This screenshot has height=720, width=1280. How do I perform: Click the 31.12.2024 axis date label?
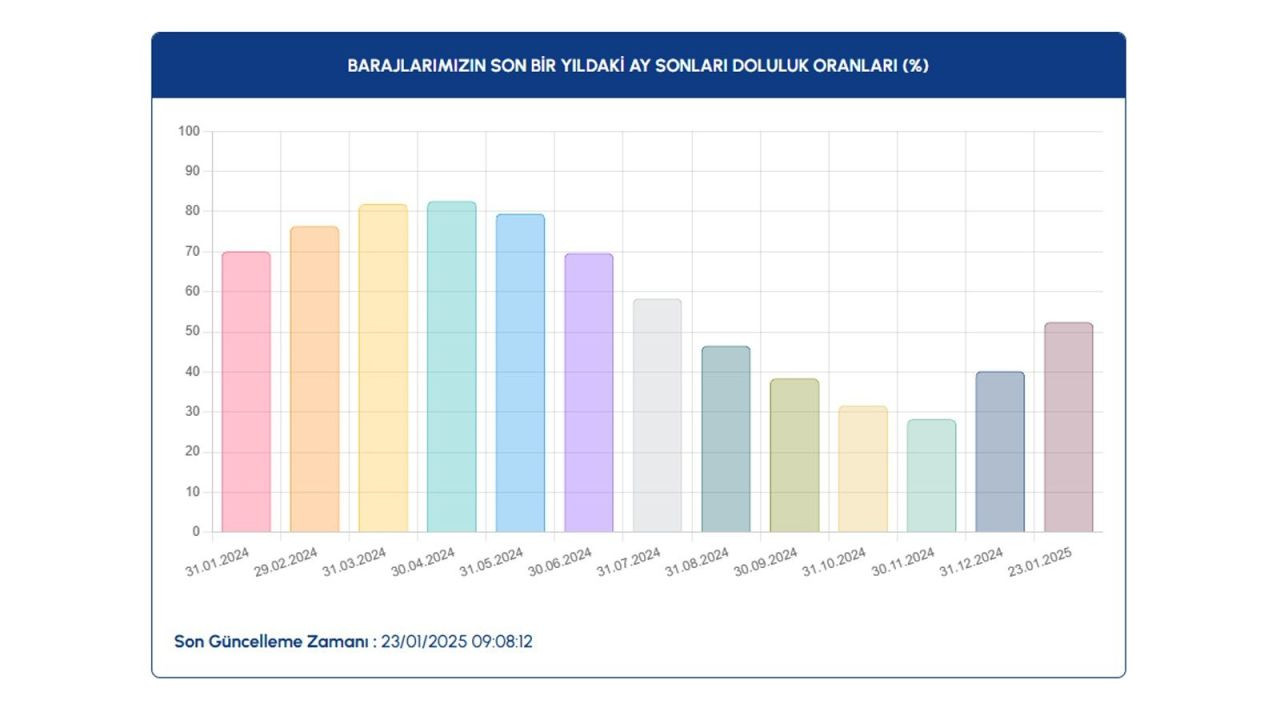(971, 563)
